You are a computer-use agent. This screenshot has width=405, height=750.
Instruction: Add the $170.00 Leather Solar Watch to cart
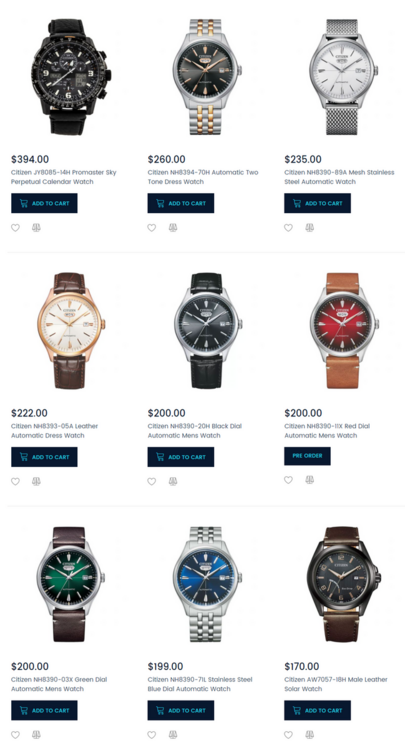pyautogui.click(x=317, y=710)
